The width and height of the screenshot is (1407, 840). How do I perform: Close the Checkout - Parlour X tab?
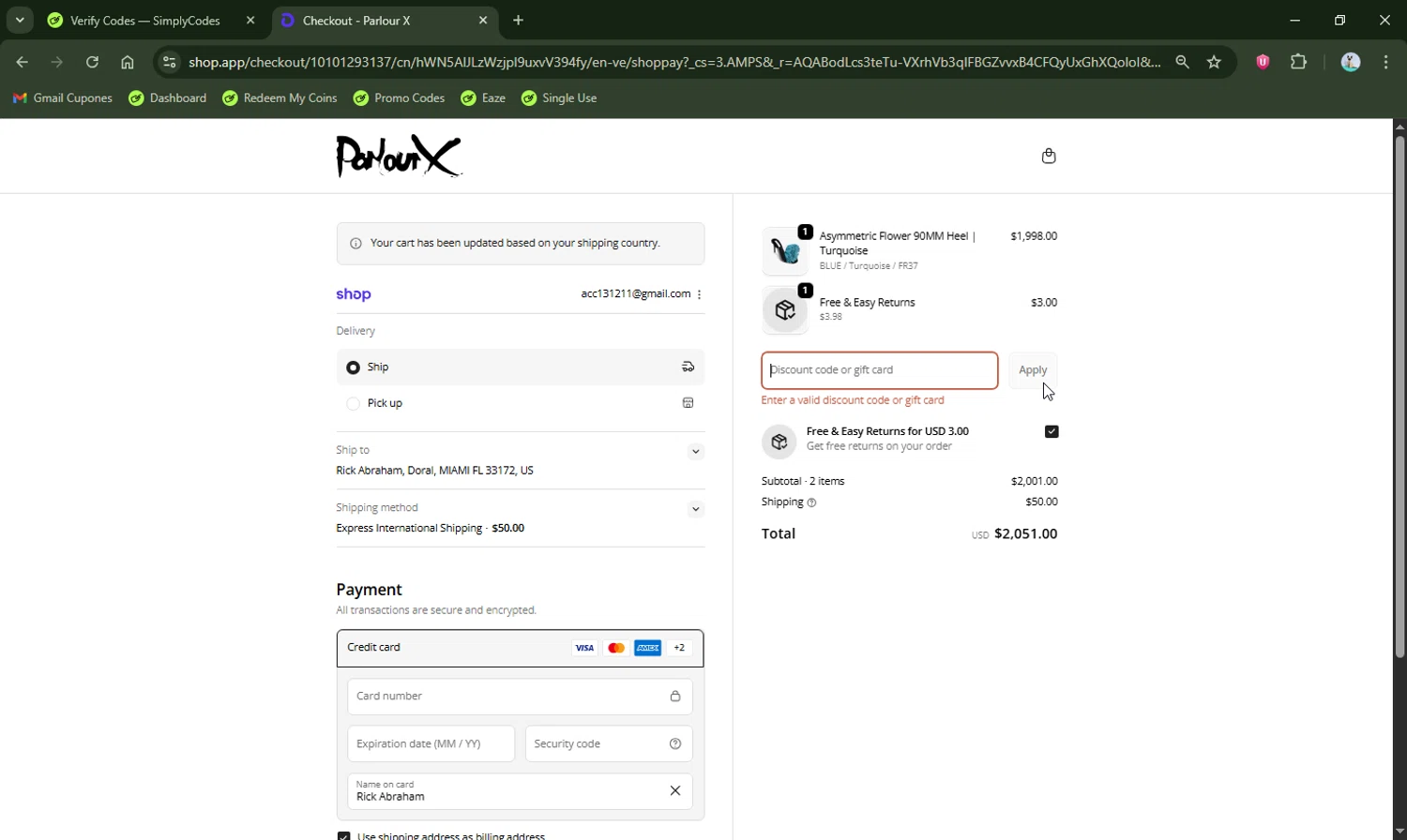(483, 20)
